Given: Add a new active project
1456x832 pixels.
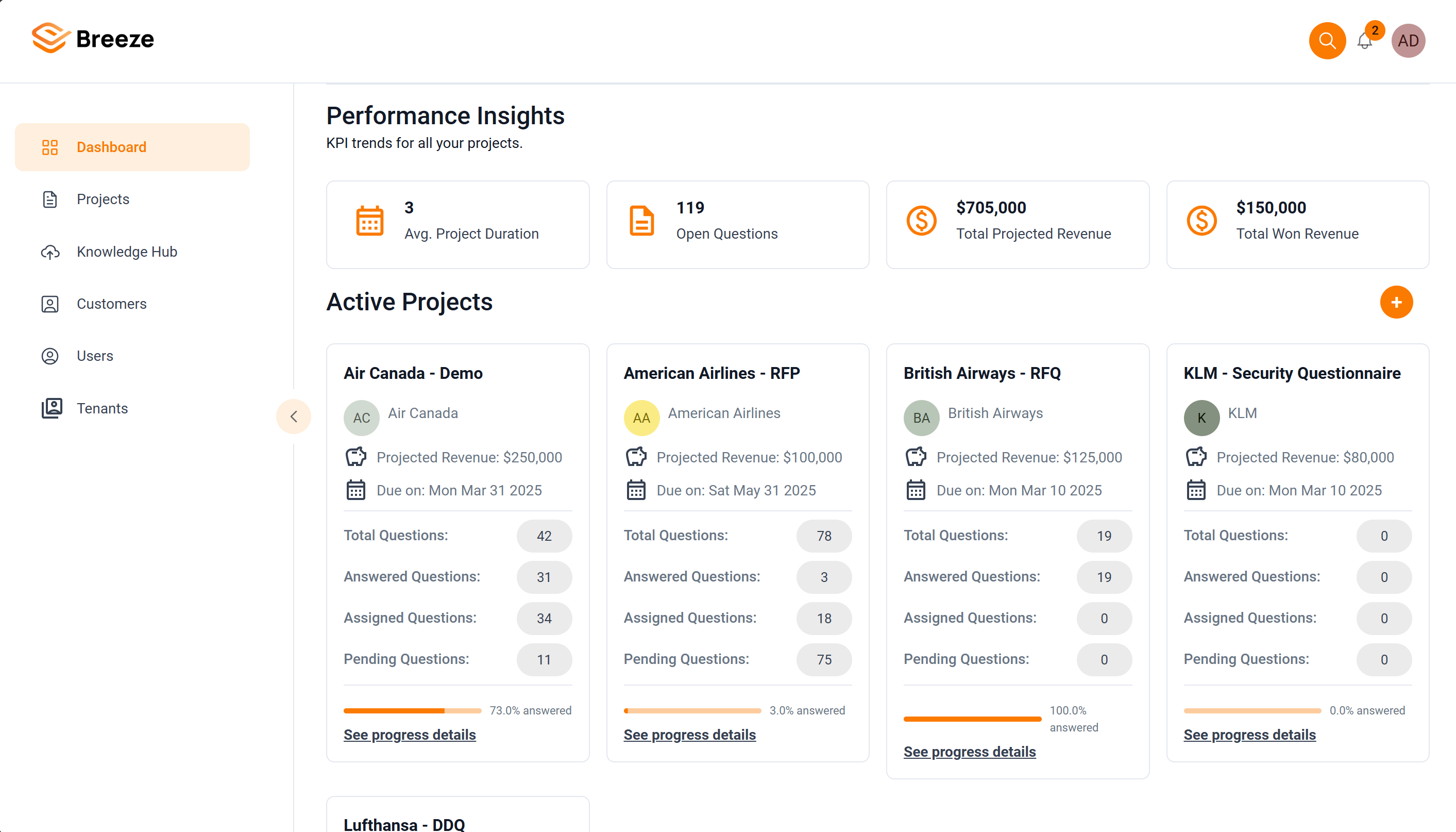Looking at the screenshot, I should click(x=1396, y=302).
